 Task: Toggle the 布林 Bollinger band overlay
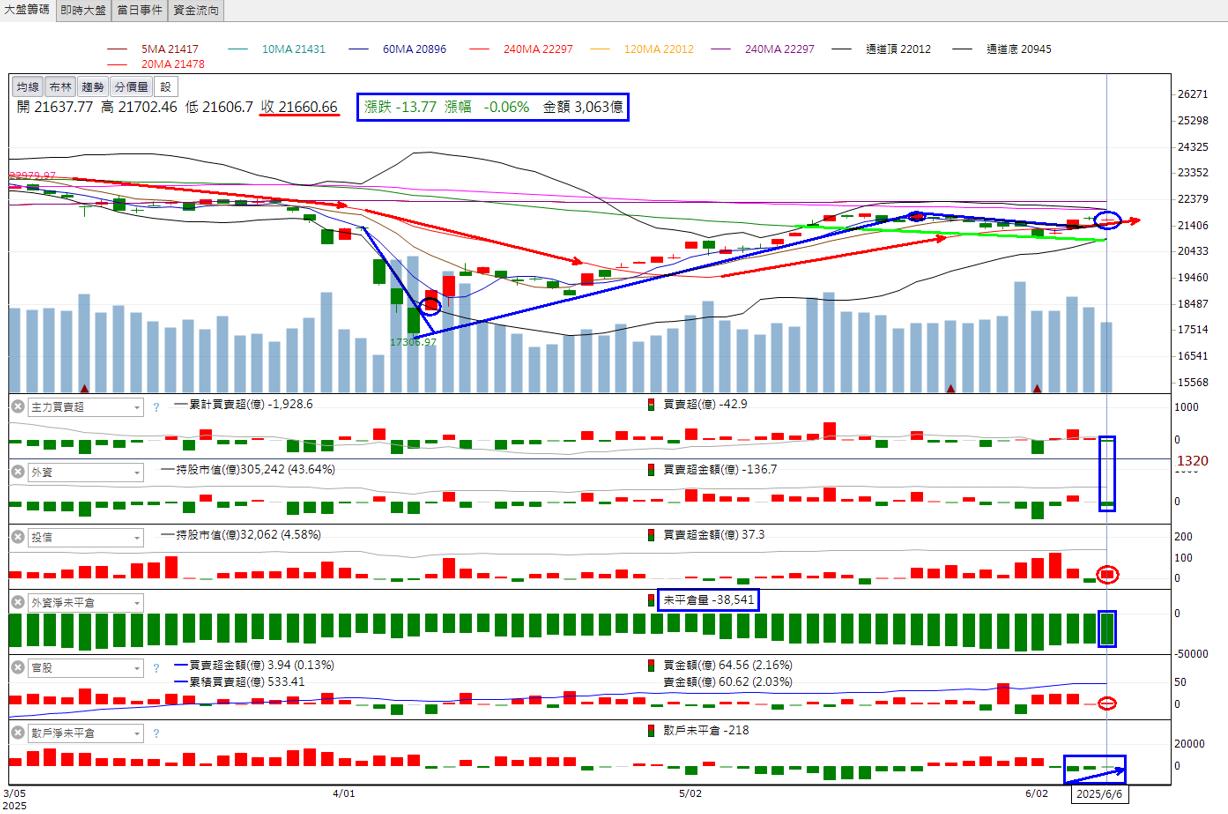[60, 87]
